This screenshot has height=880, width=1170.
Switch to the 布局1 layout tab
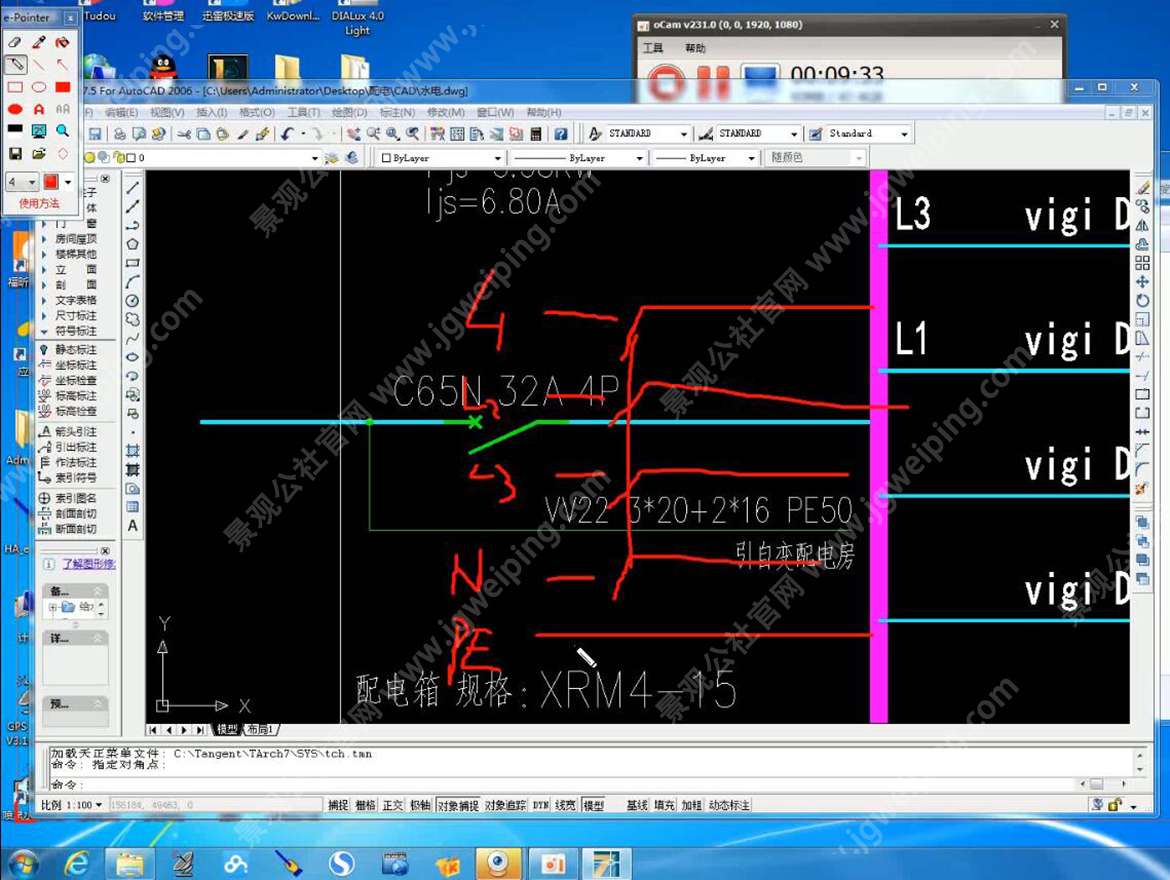tap(261, 729)
